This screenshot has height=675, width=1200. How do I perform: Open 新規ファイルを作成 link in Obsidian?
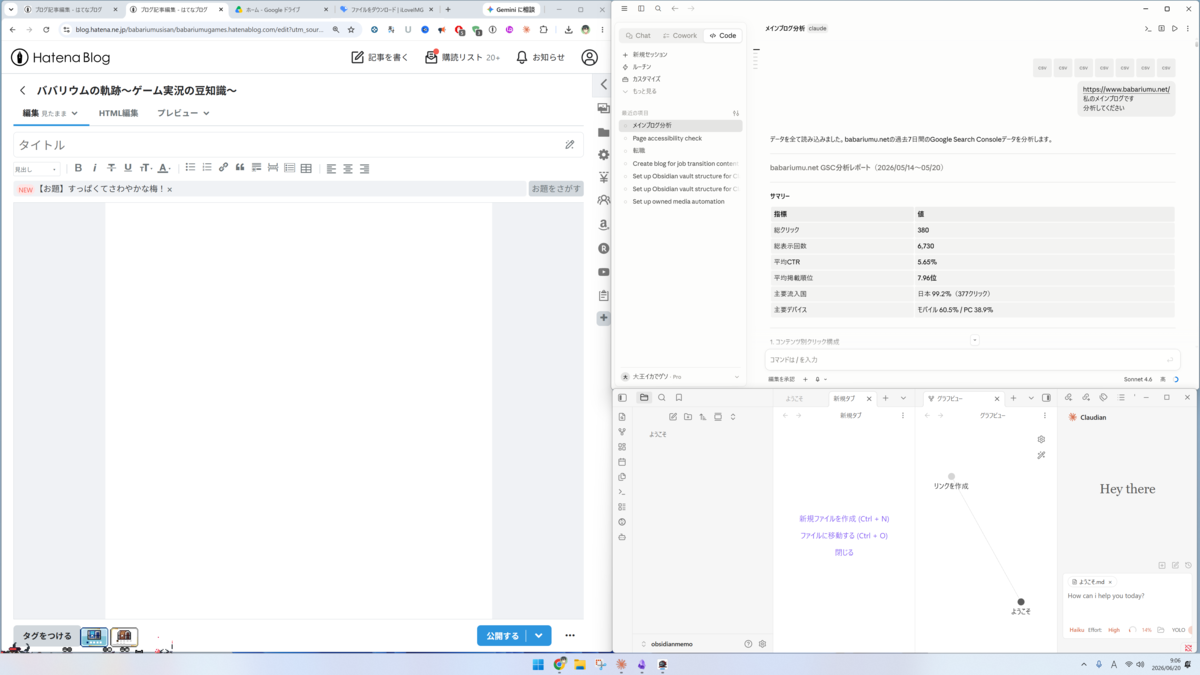pyautogui.click(x=844, y=519)
